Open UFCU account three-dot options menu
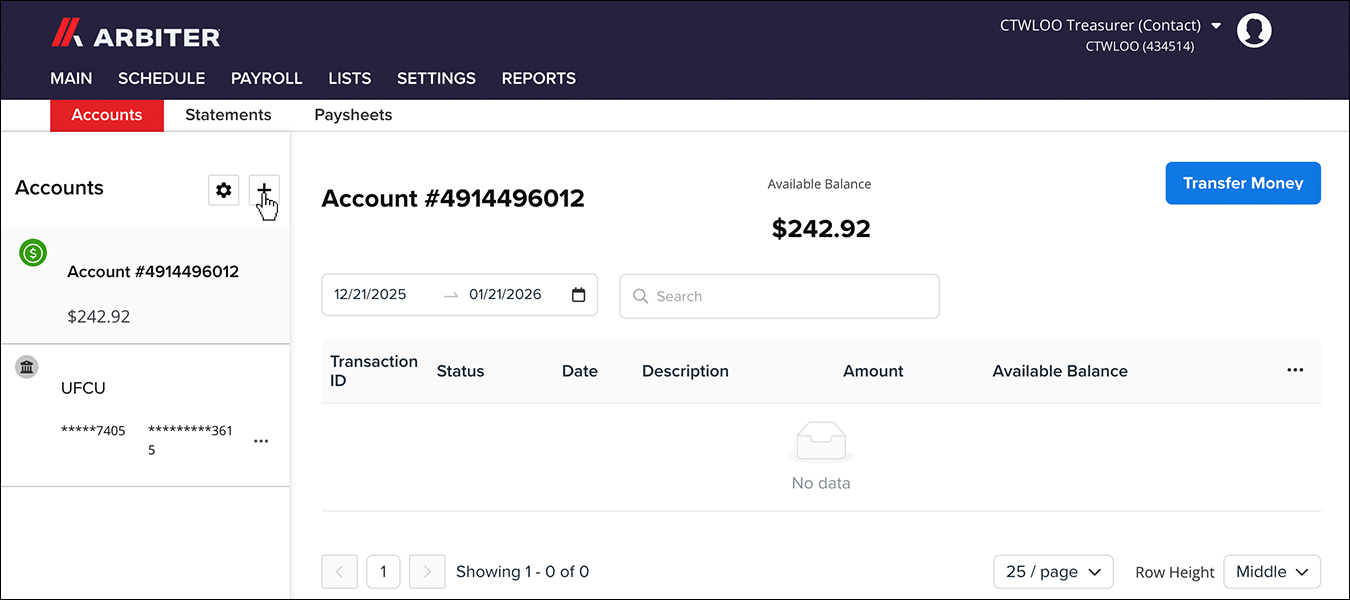Viewport: 1350px width, 600px height. point(261,441)
